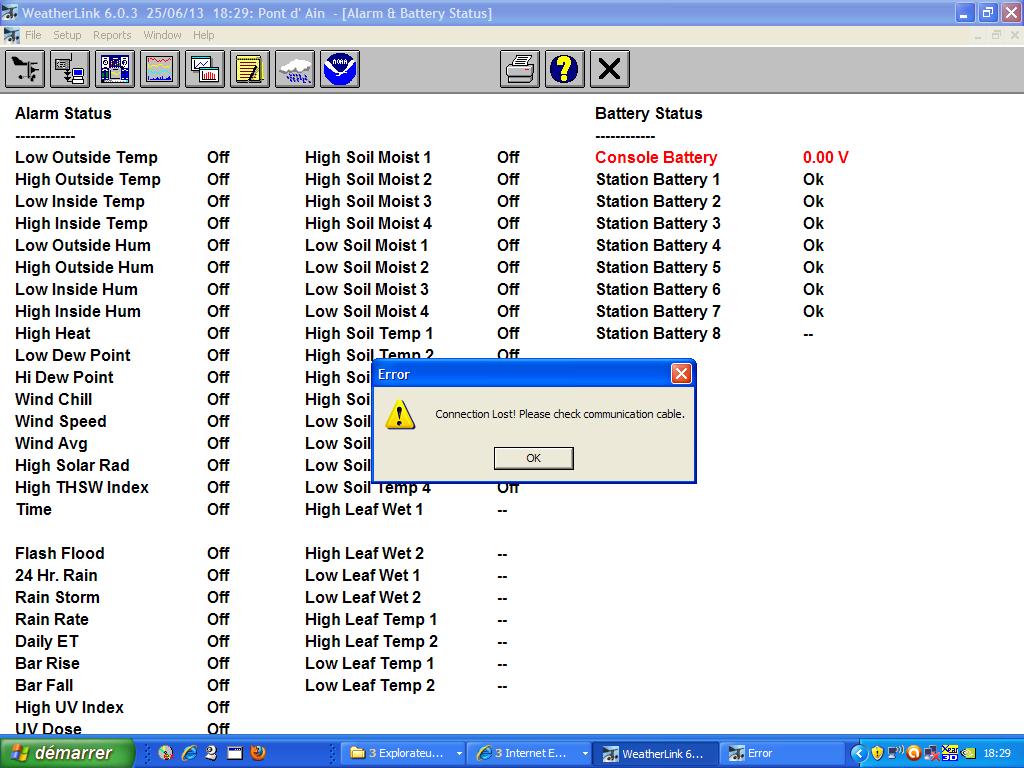Open the yellow notepad browse records icon

[249, 69]
